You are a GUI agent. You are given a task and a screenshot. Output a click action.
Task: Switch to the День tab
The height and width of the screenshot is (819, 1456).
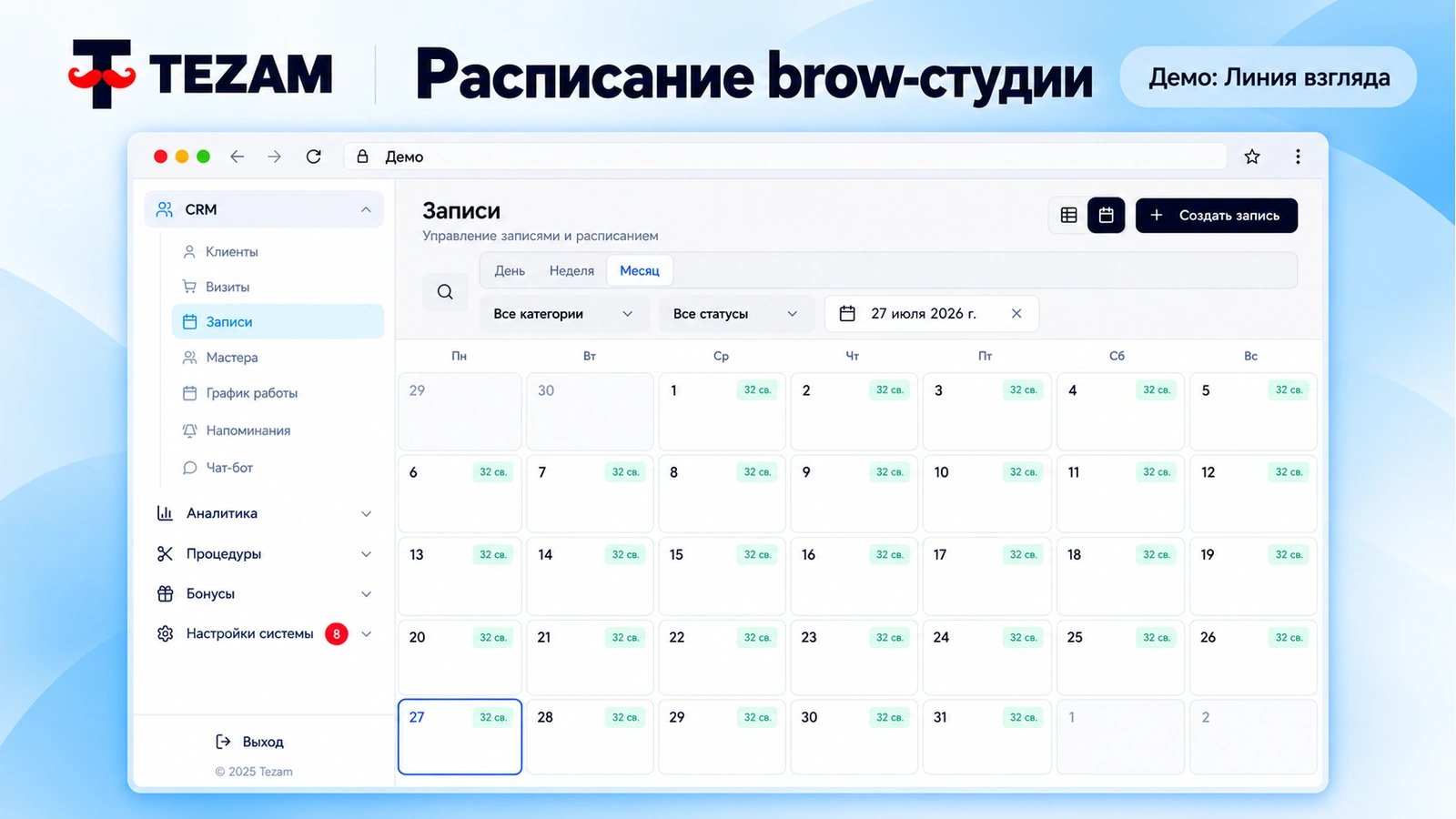pyautogui.click(x=510, y=271)
